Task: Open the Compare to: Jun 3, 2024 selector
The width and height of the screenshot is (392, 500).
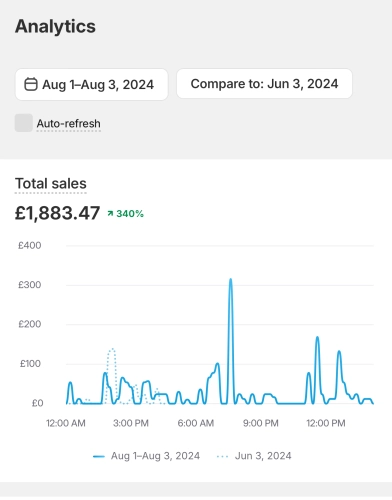Action: [264, 84]
